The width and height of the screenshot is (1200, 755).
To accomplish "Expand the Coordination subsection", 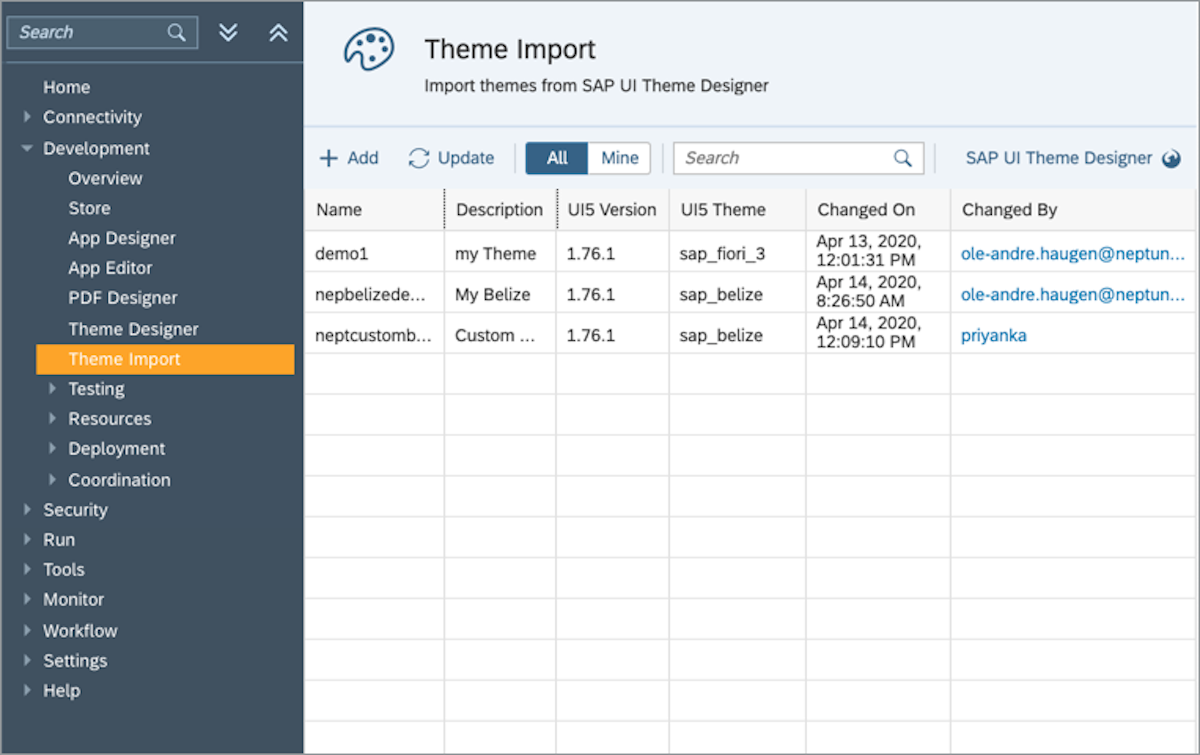I will (52, 480).
